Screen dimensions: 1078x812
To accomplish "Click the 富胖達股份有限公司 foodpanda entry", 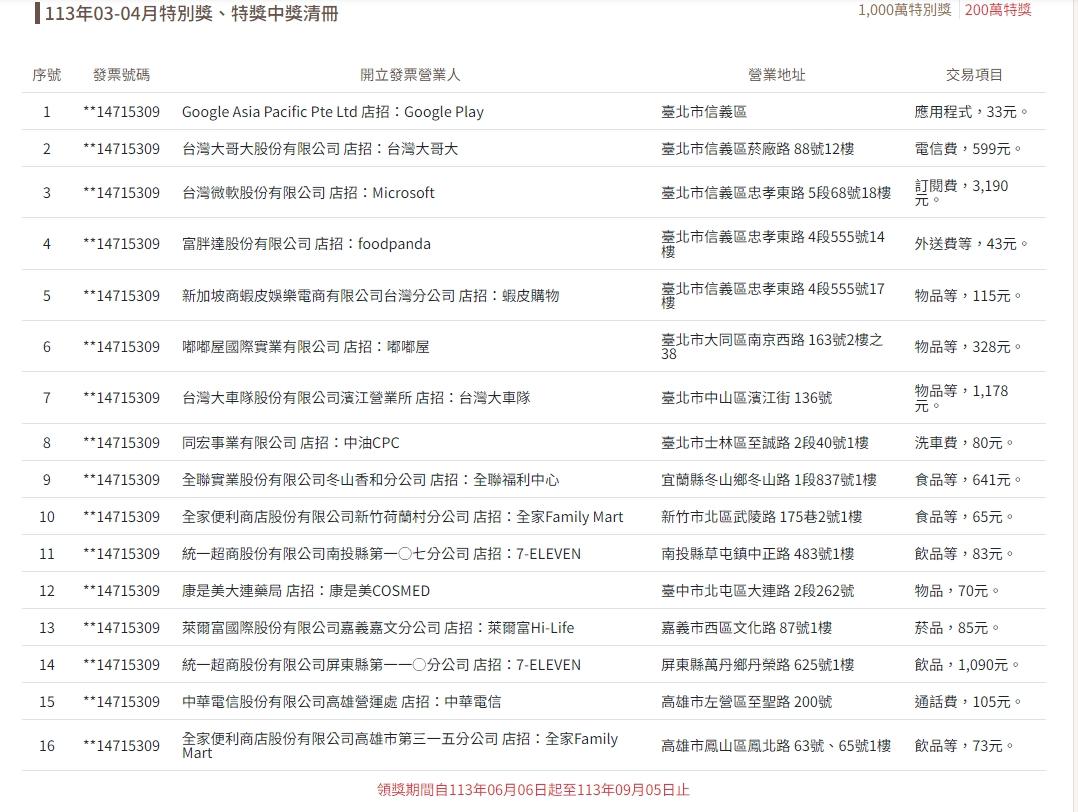I will [306, 243].
